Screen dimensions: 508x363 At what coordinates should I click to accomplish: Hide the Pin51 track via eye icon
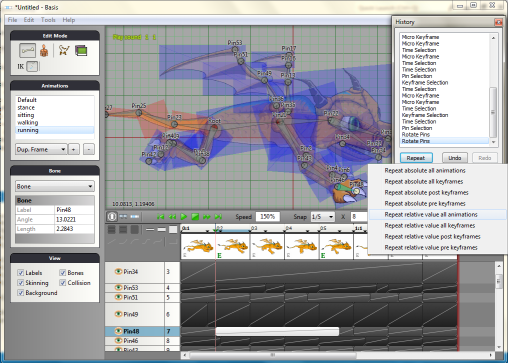(x=118, y=297)
